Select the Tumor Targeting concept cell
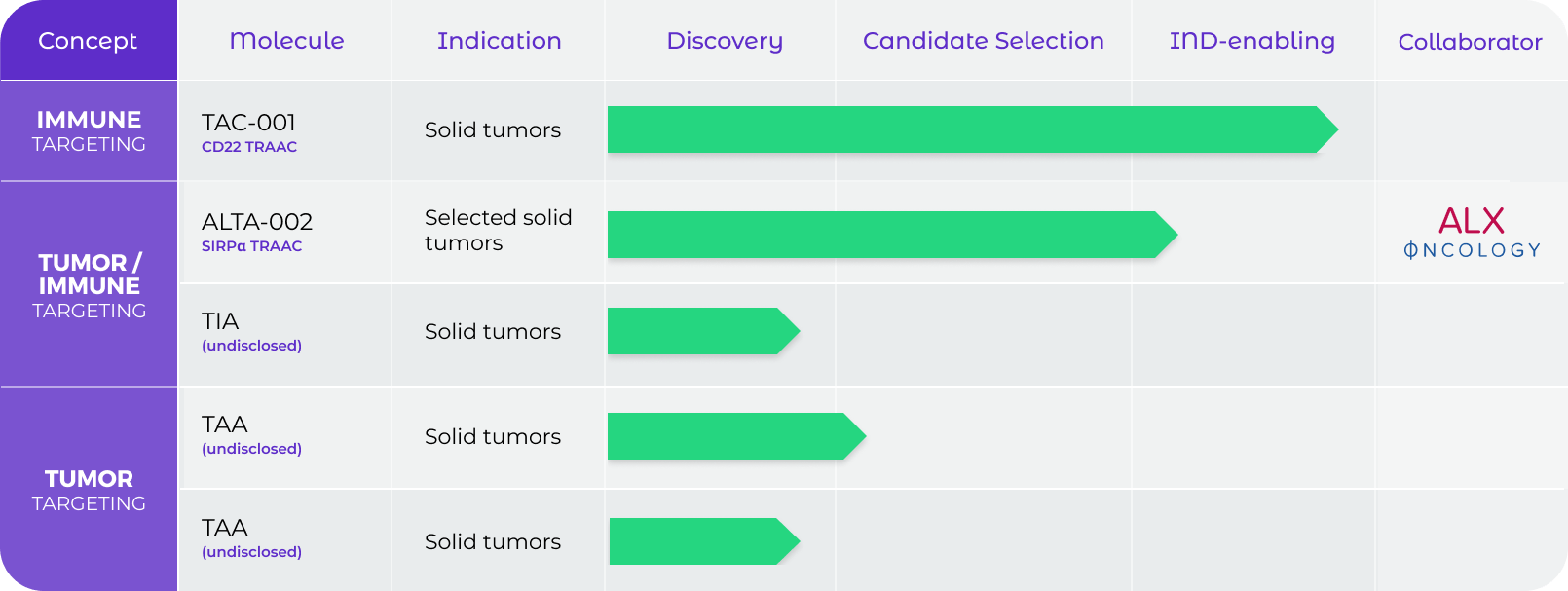Image resolution: width=1568 pixels, height=591 pixels. 89,490
